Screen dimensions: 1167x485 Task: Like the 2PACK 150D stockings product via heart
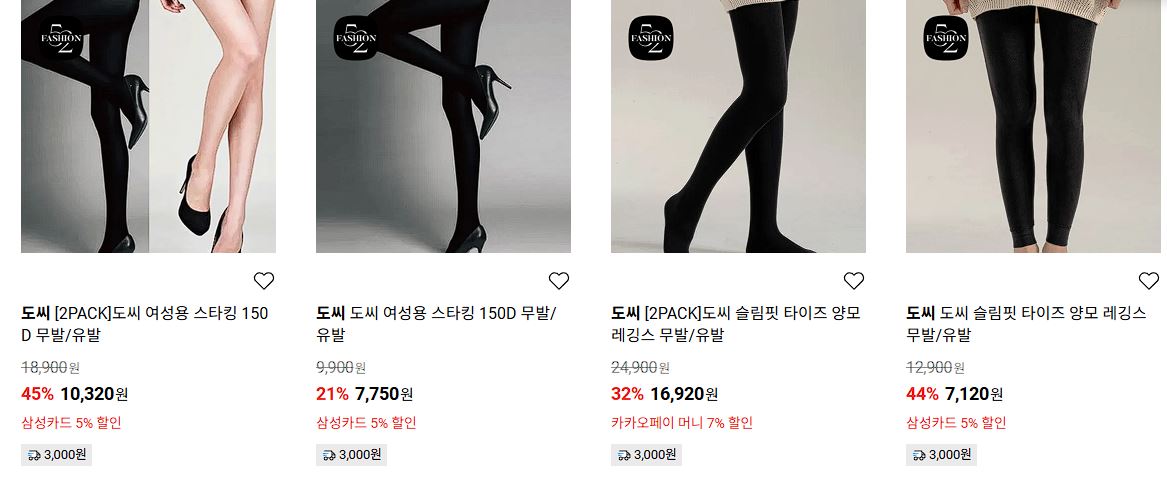click(x=263, y=280)
